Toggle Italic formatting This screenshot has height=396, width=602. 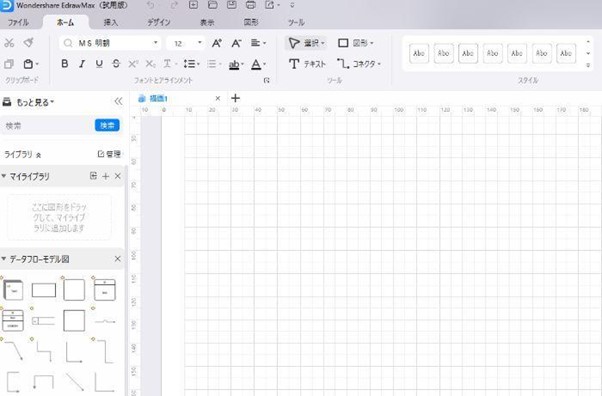(x=82, y=64)
